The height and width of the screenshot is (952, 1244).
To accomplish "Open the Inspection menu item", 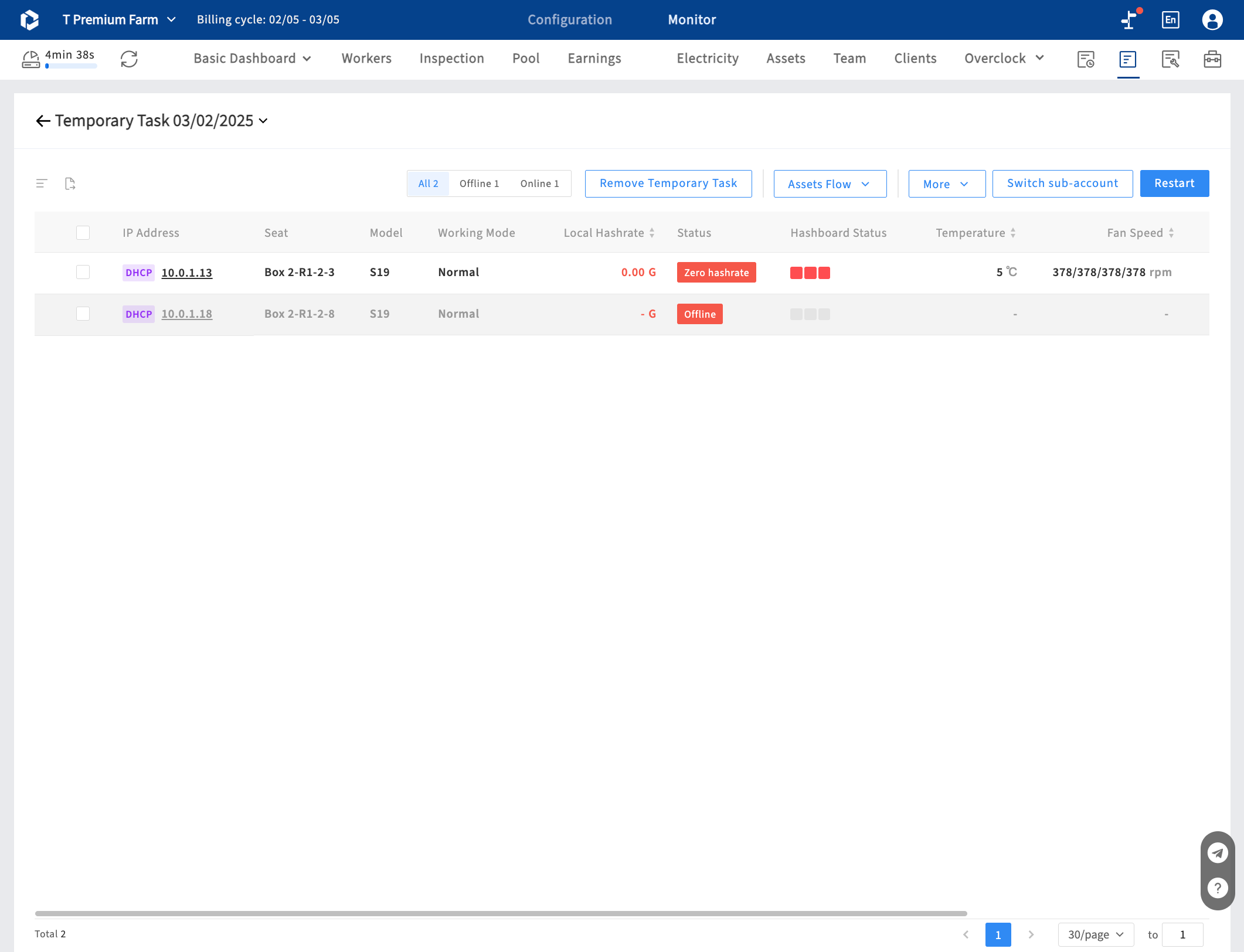I will 452,59.
